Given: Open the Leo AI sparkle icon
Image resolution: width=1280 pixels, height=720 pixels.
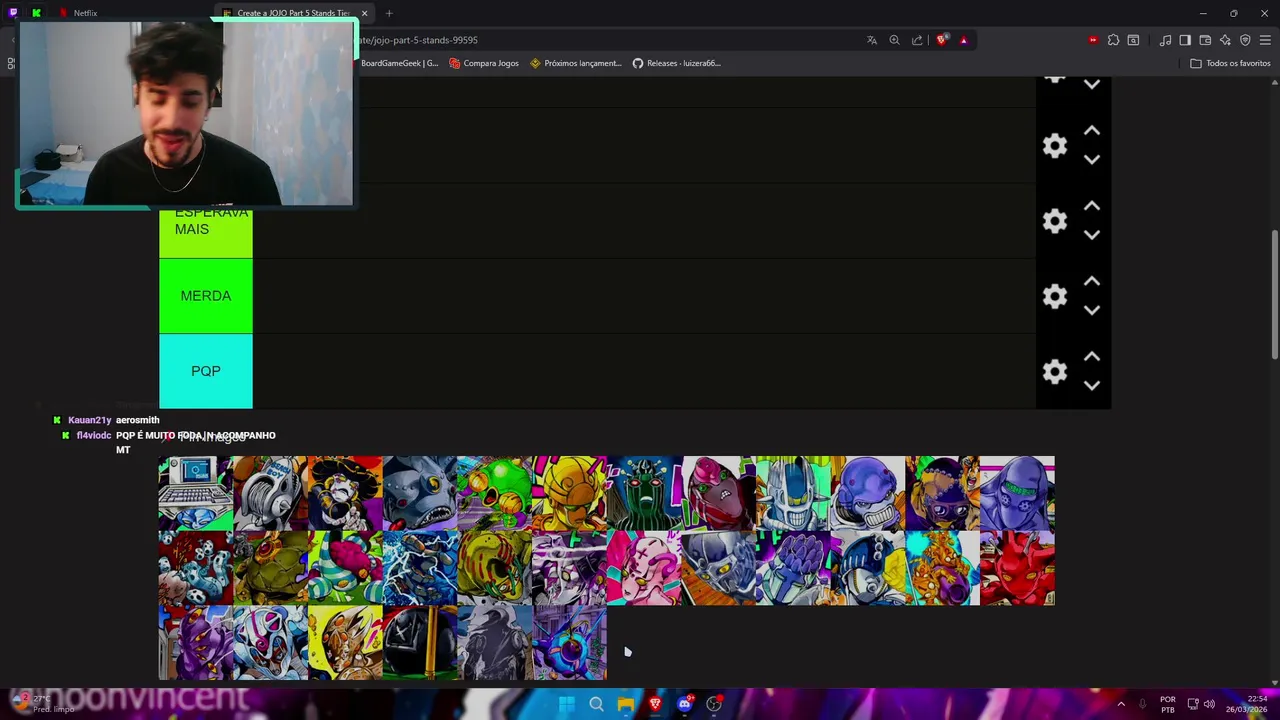Looking at the screenshot, I should tap(1225, 40).
